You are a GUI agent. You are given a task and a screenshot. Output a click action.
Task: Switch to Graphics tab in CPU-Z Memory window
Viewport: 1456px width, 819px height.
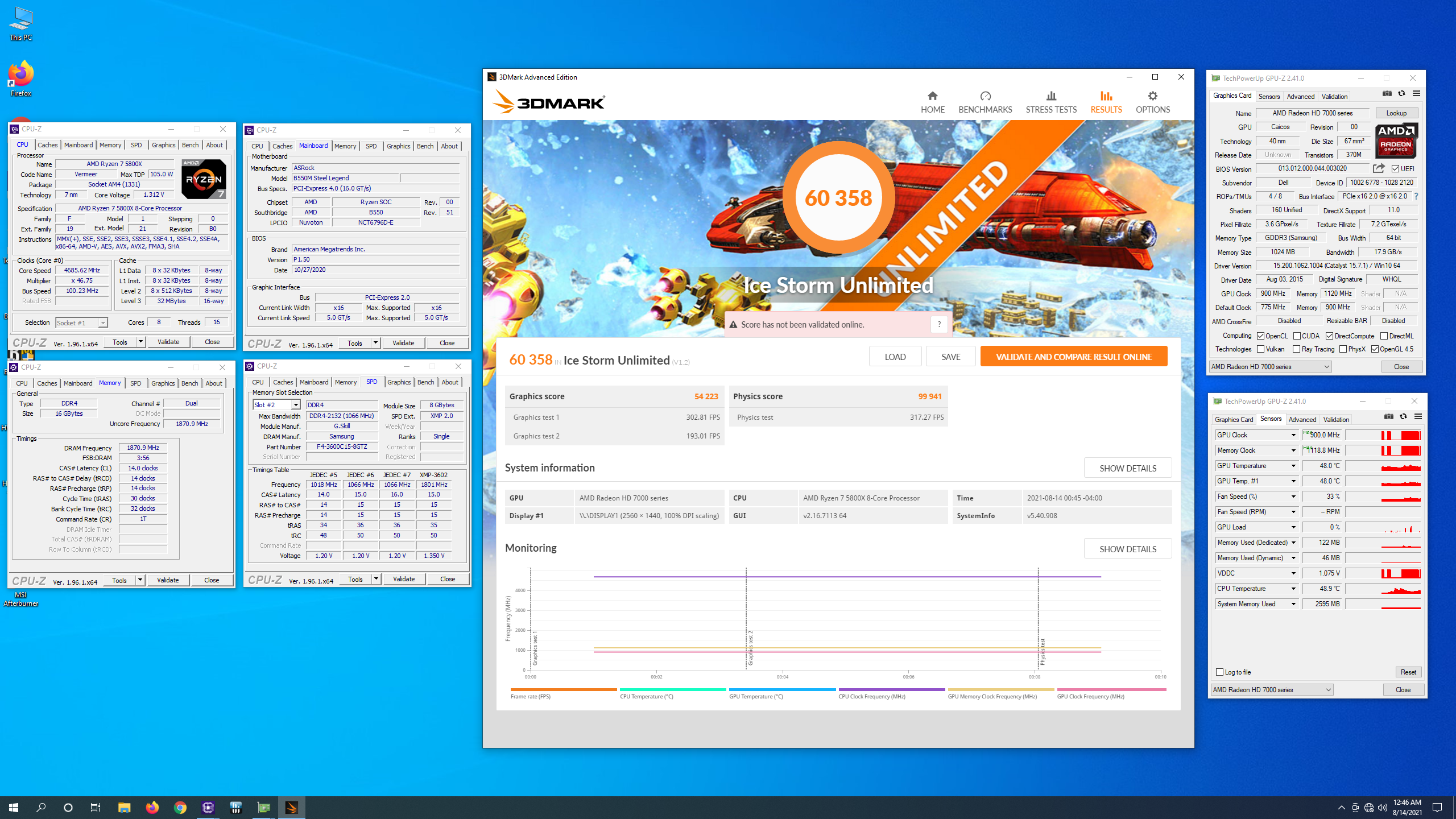[163, 383]
